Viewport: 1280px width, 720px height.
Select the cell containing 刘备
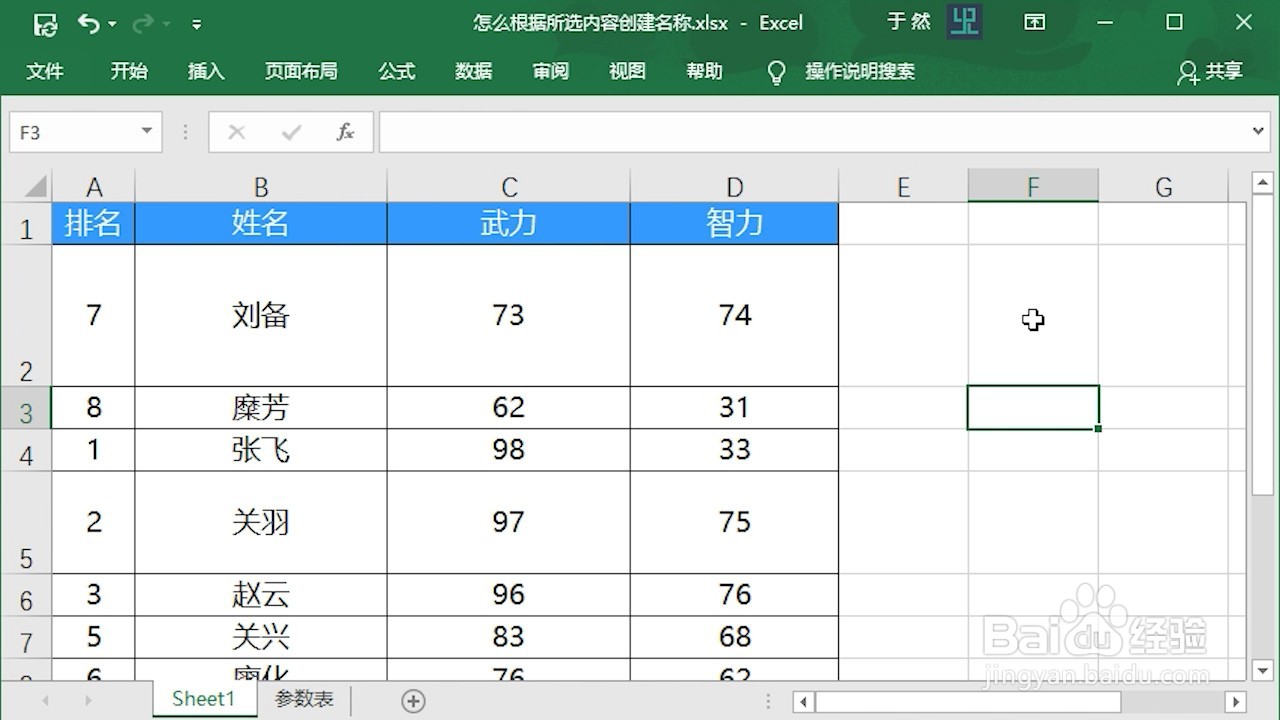click(260, 315)
